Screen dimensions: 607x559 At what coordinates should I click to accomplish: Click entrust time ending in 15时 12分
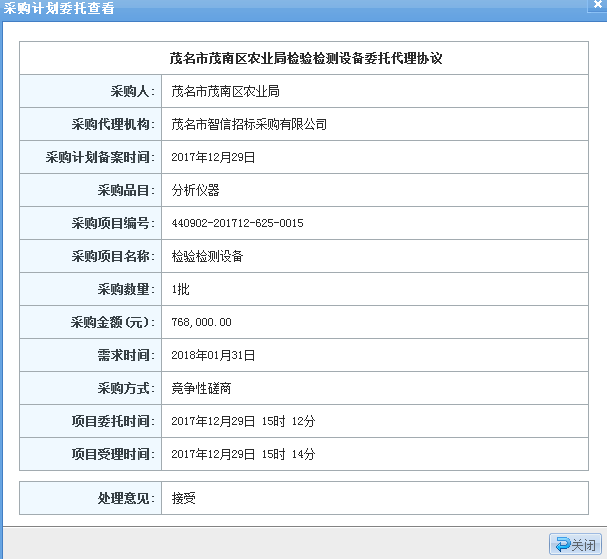(x=243, y=421)
